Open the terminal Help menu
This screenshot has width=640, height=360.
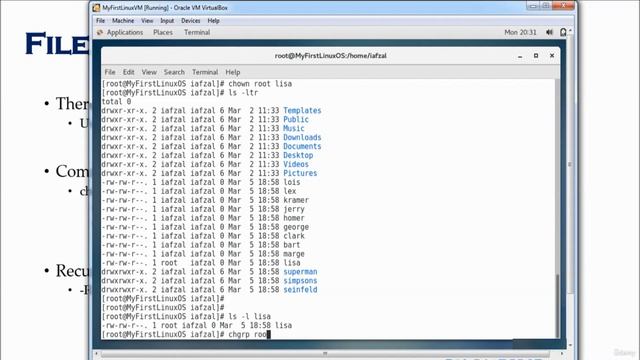[x=233, y=72]
